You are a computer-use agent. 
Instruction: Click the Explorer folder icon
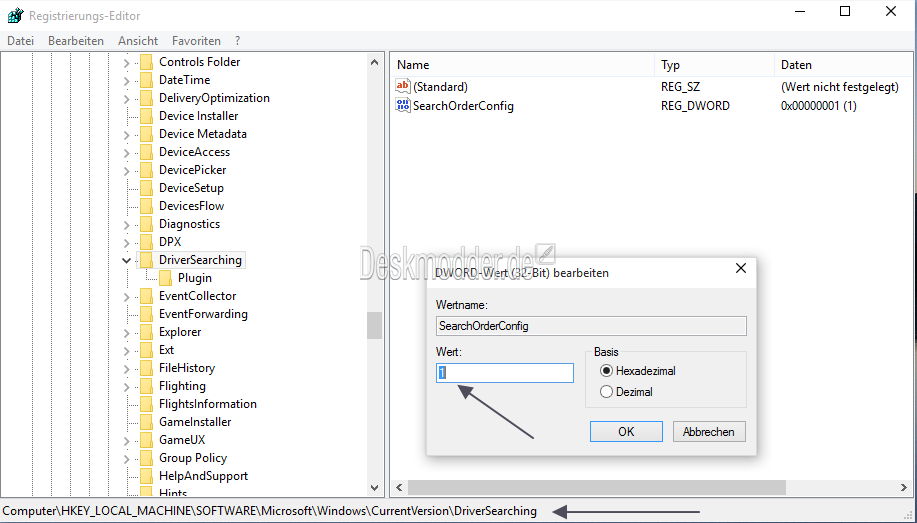pyautogui.click(x=147, y=332)
